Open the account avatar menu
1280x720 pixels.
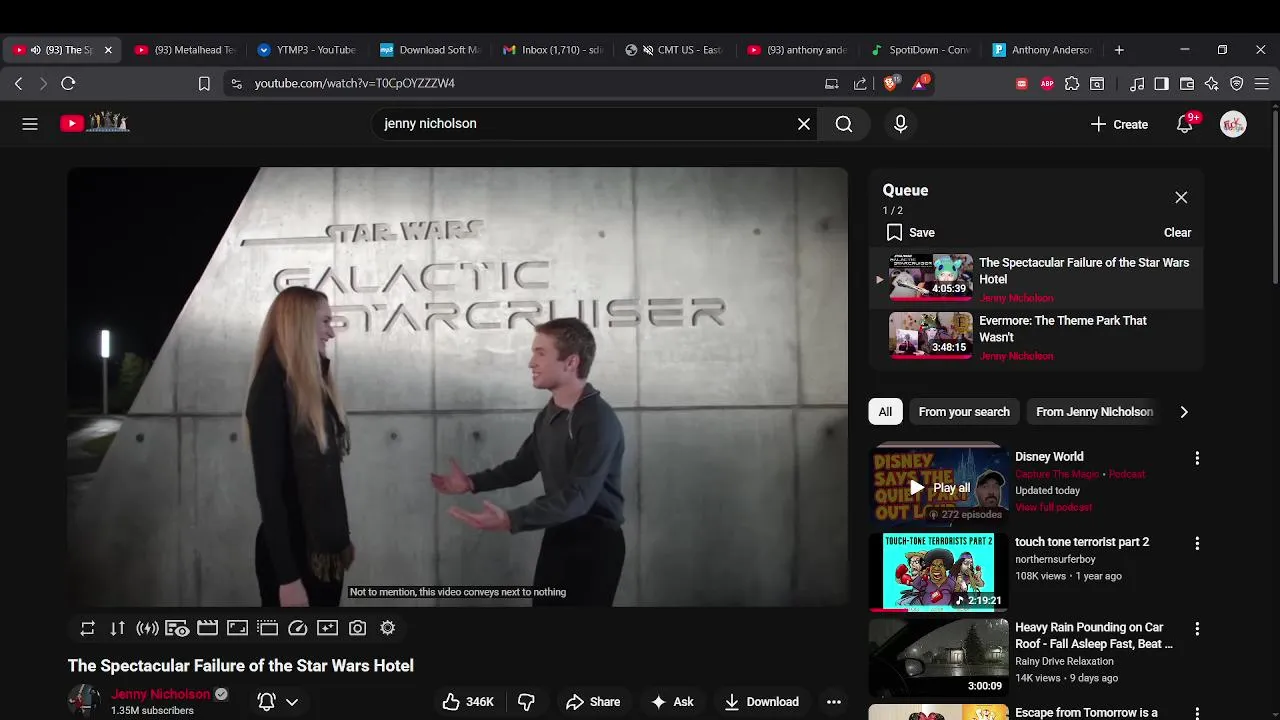pos(1233,124)
